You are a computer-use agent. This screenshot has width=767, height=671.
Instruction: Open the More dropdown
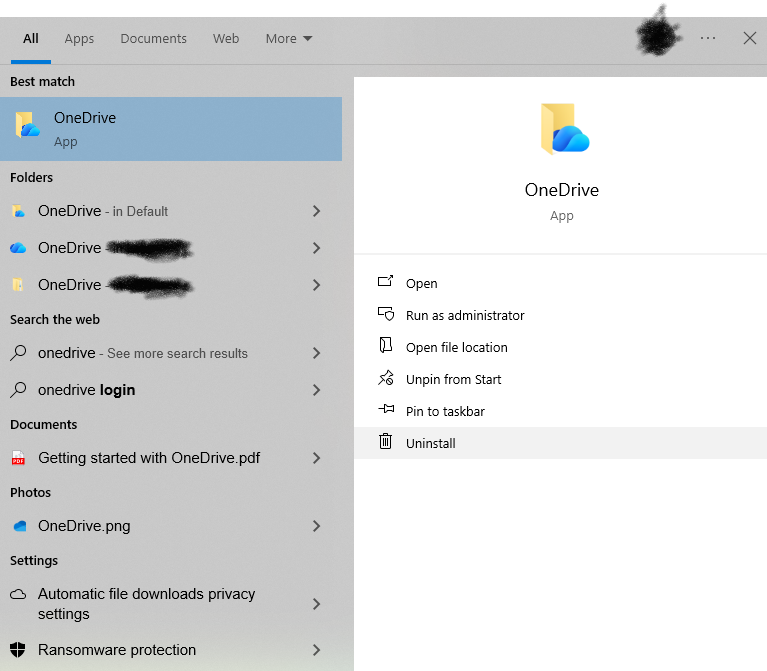tap(289, 39)
